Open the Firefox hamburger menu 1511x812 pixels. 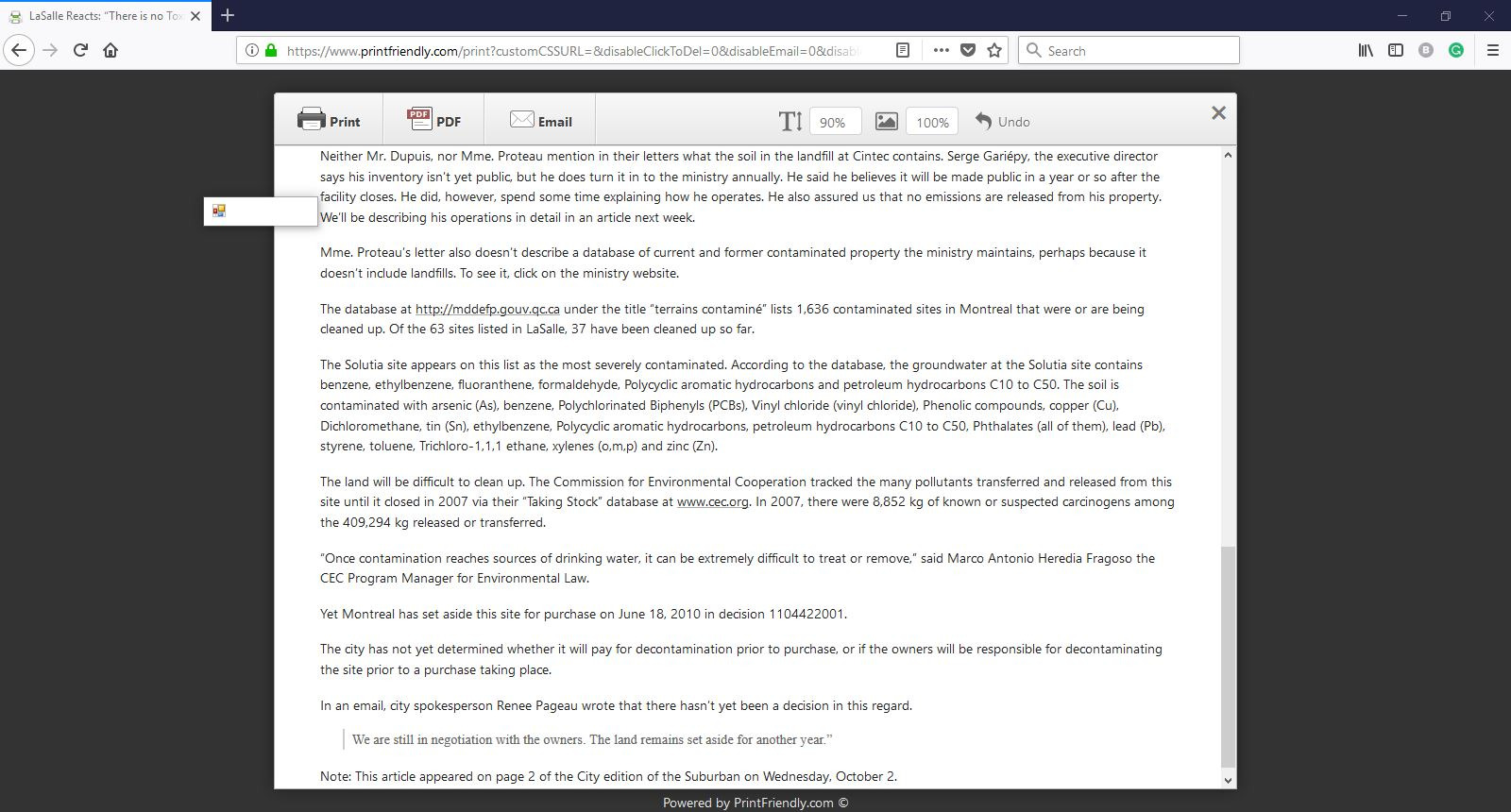coord(1493,50)
